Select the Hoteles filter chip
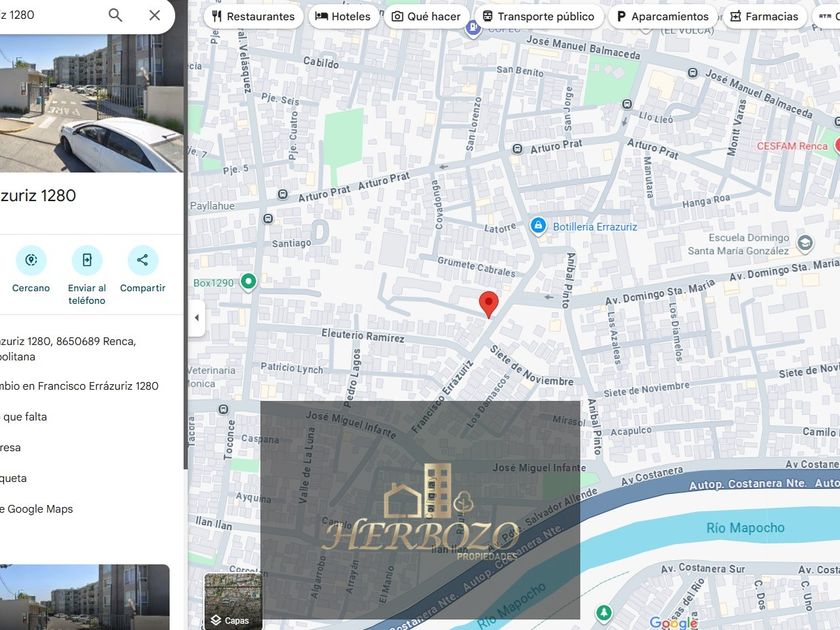The image size is (840, 630). coord(343,17)
